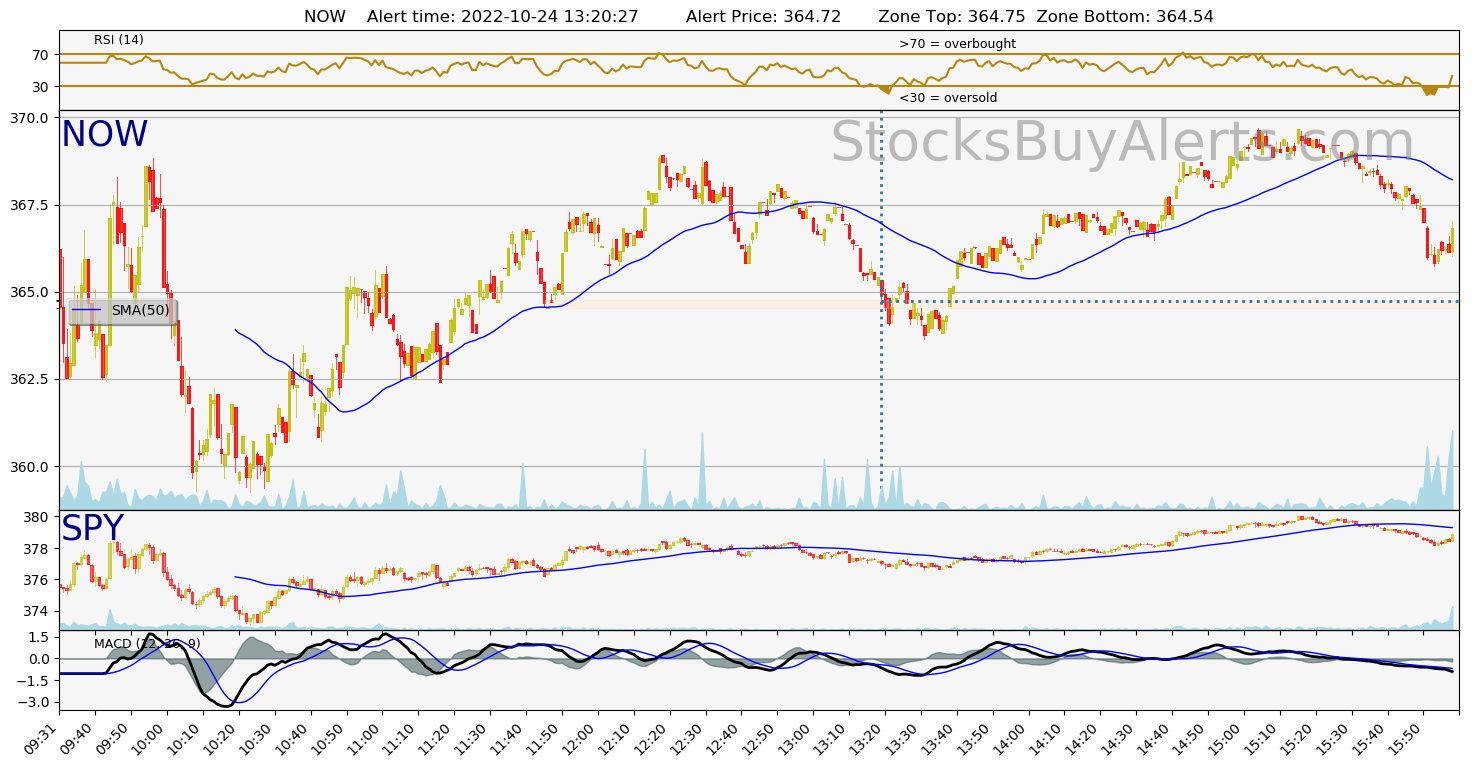Click the 13:00 time axis label

pos(793,740)
